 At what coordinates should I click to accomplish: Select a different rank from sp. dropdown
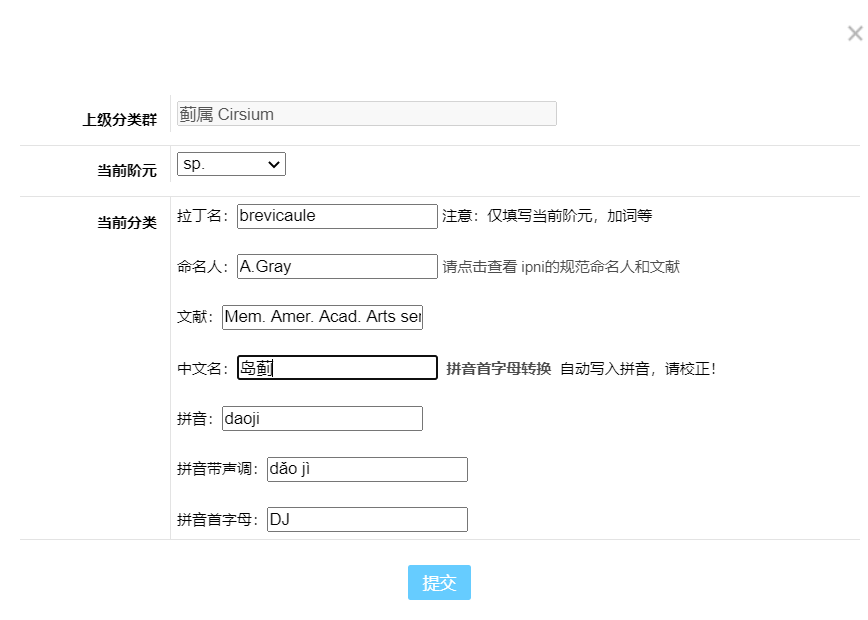[230, 163]
